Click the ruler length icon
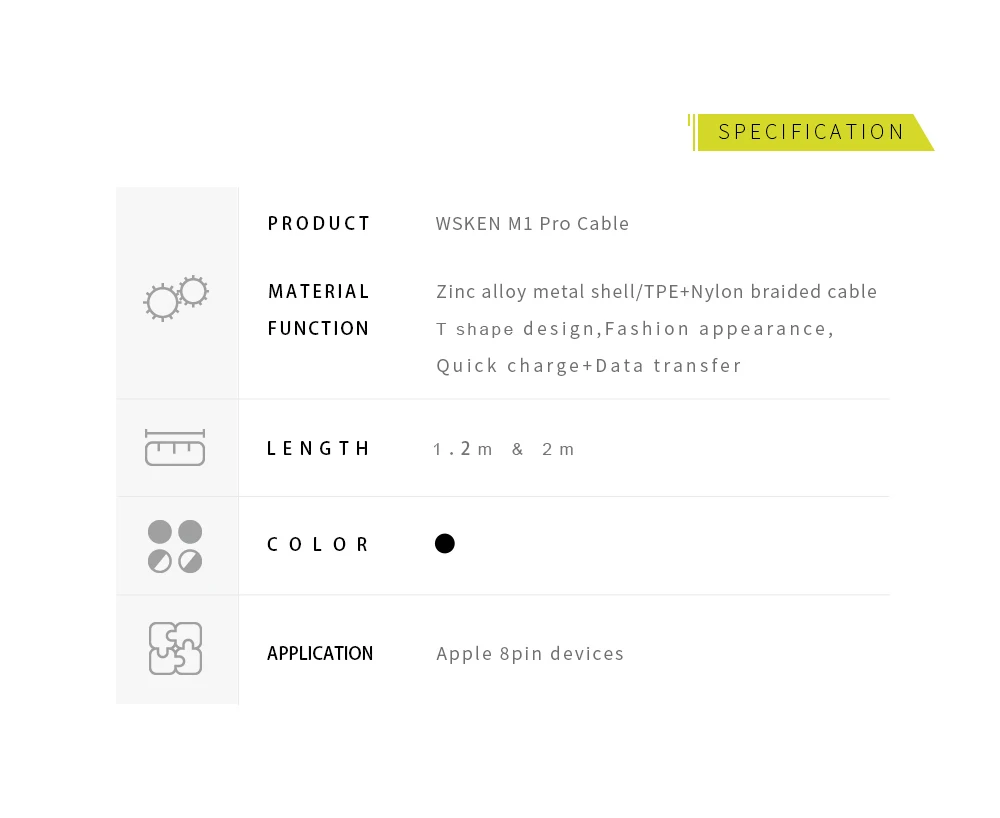The width and height of the screenshot is (1000, 818). [x=175, y=448]
